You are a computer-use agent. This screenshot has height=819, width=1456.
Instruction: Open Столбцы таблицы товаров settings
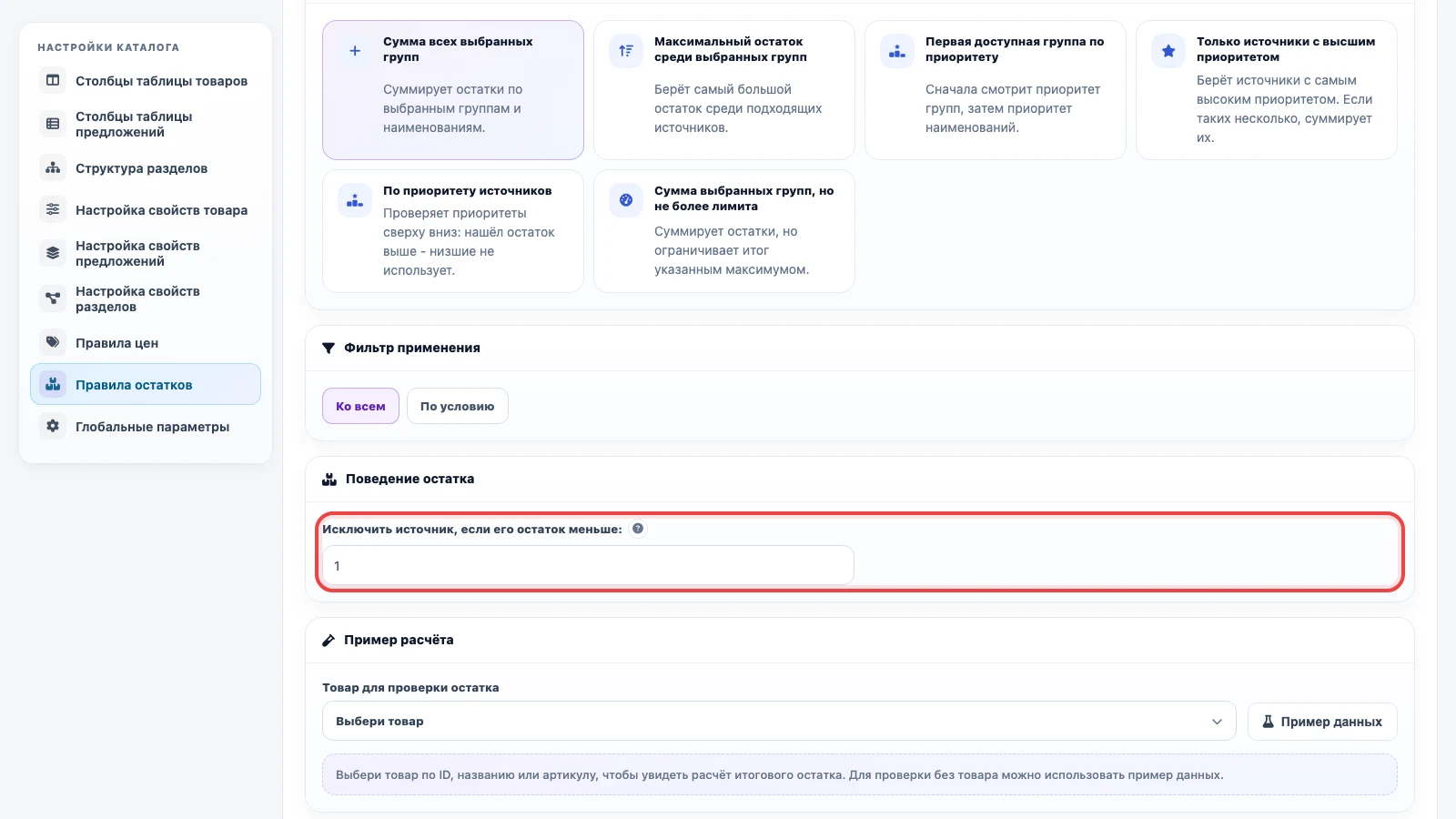click(146, 81)
